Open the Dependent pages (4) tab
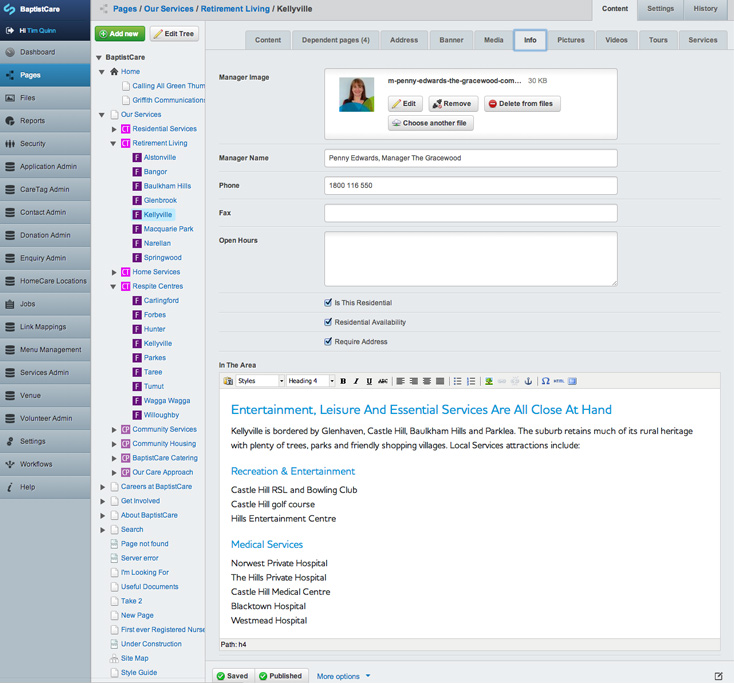 (336, 40)
